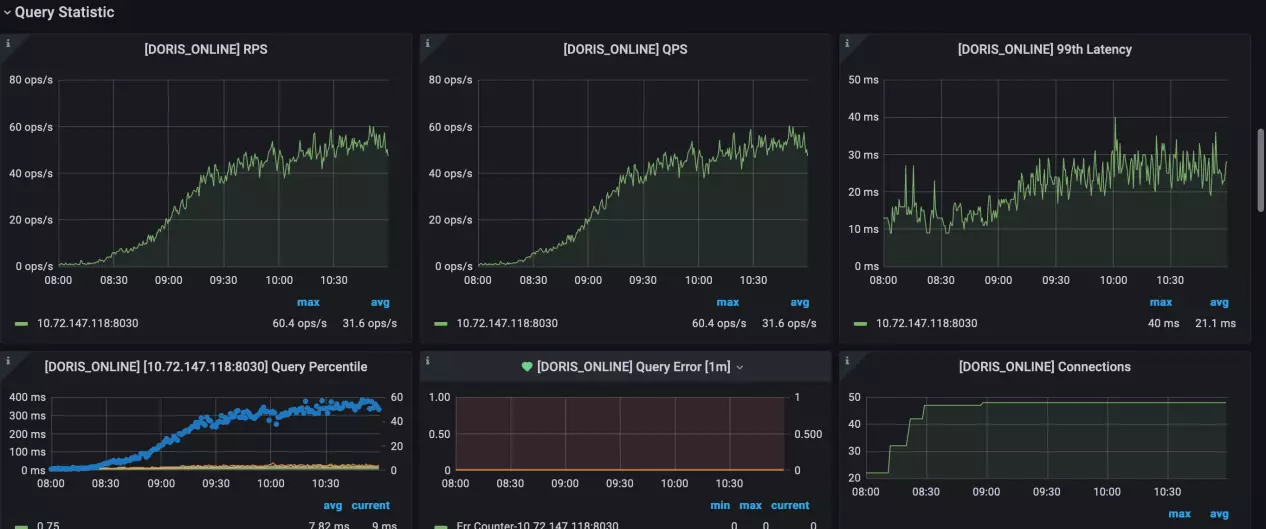Collapse the Query Statistic row chevron
The width and height of the screenshot is (1266, 529).
pyautogui.click(x=6, y=13)
